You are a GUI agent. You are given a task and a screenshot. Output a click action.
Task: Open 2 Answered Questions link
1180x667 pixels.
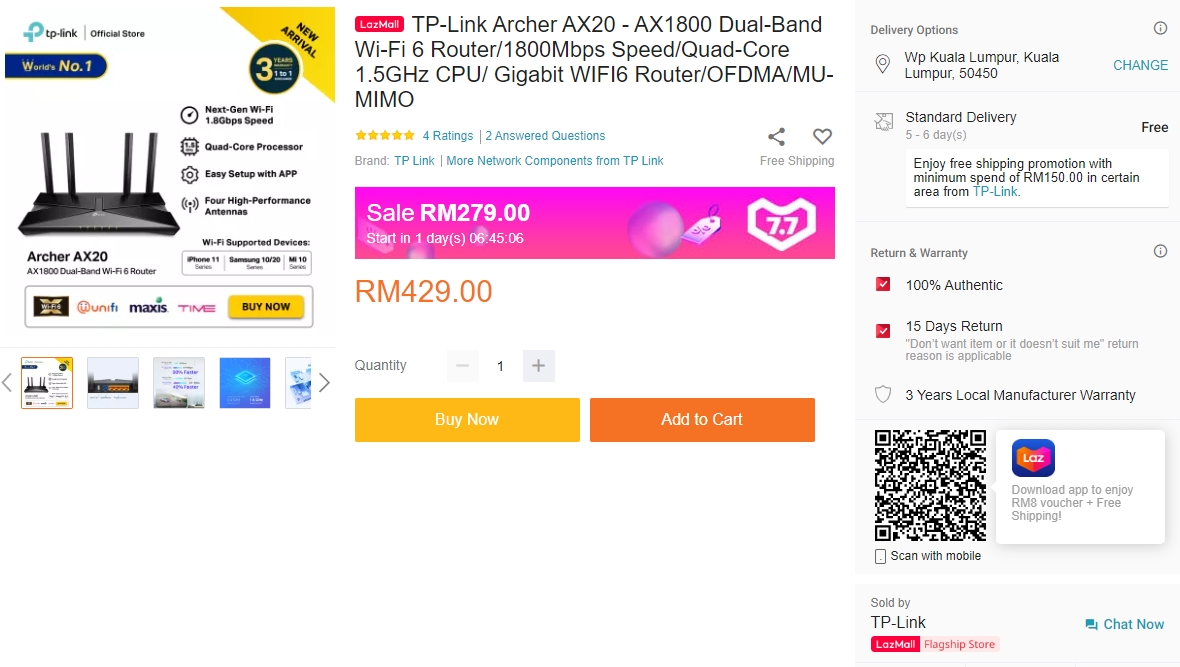[x=545, y=136]
